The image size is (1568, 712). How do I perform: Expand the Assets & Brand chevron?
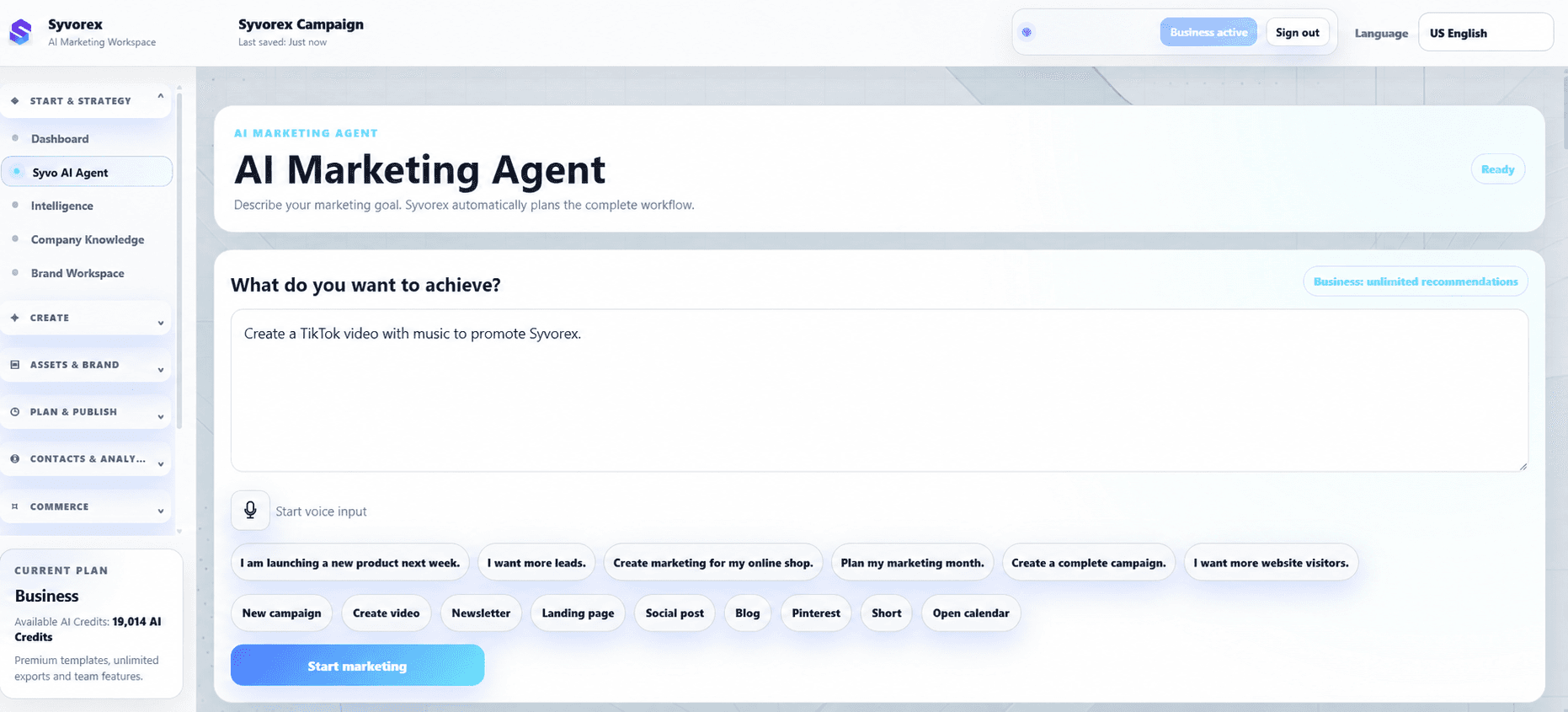pos(160,370)
